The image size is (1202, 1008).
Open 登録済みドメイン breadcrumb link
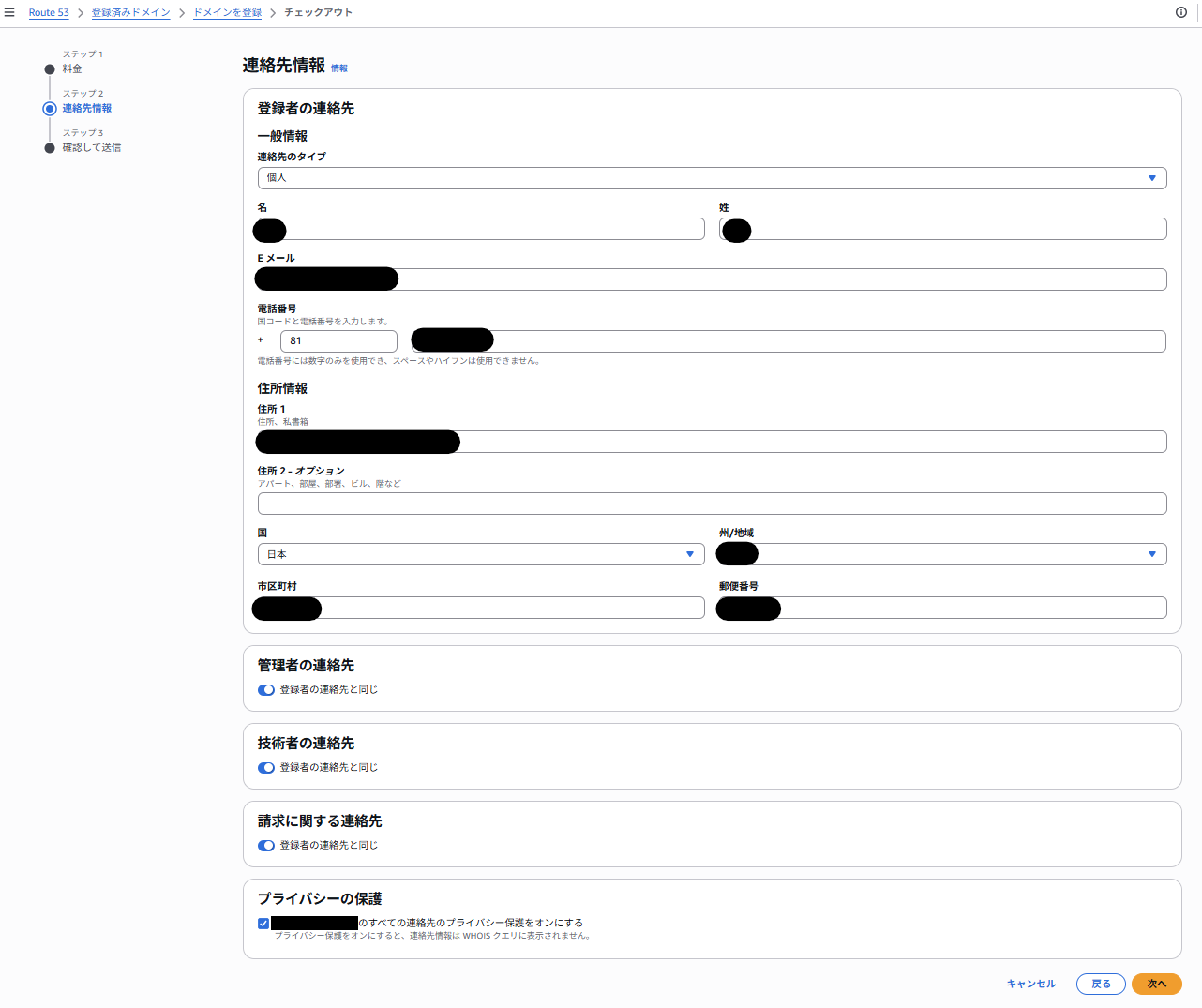pyautogui.click(x=131, y=12)
